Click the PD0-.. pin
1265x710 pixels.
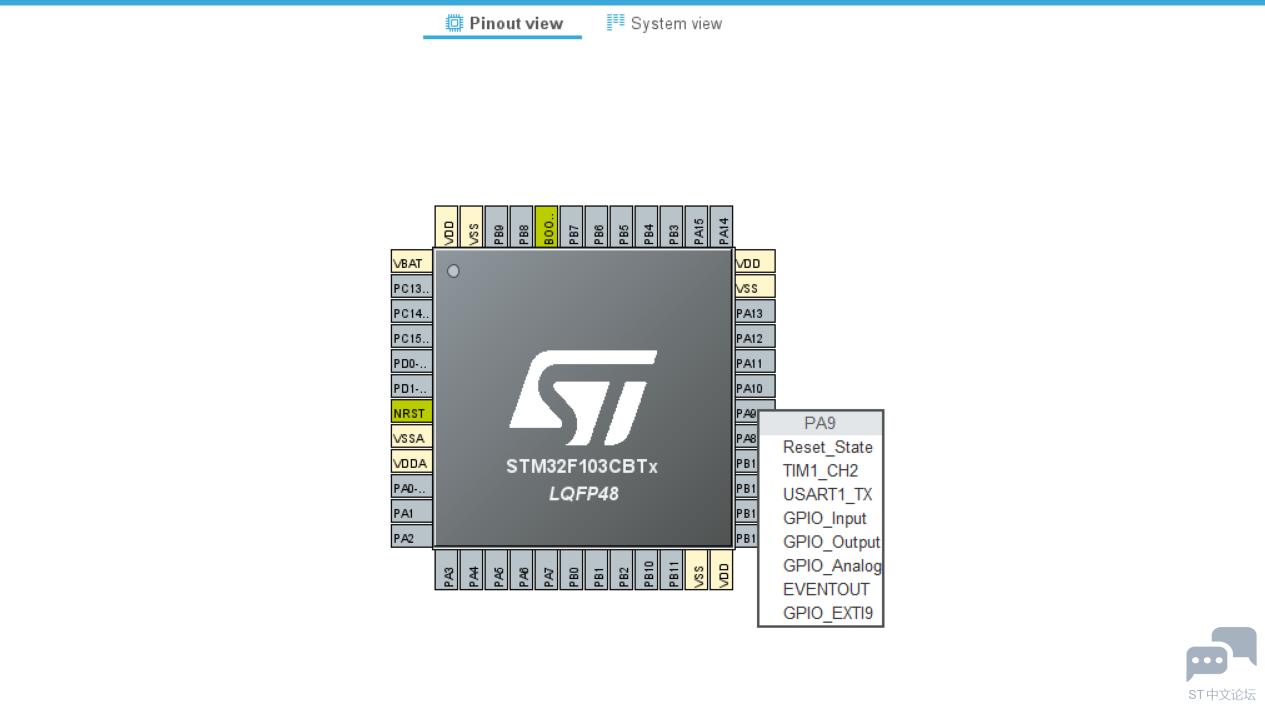point(412,362)
